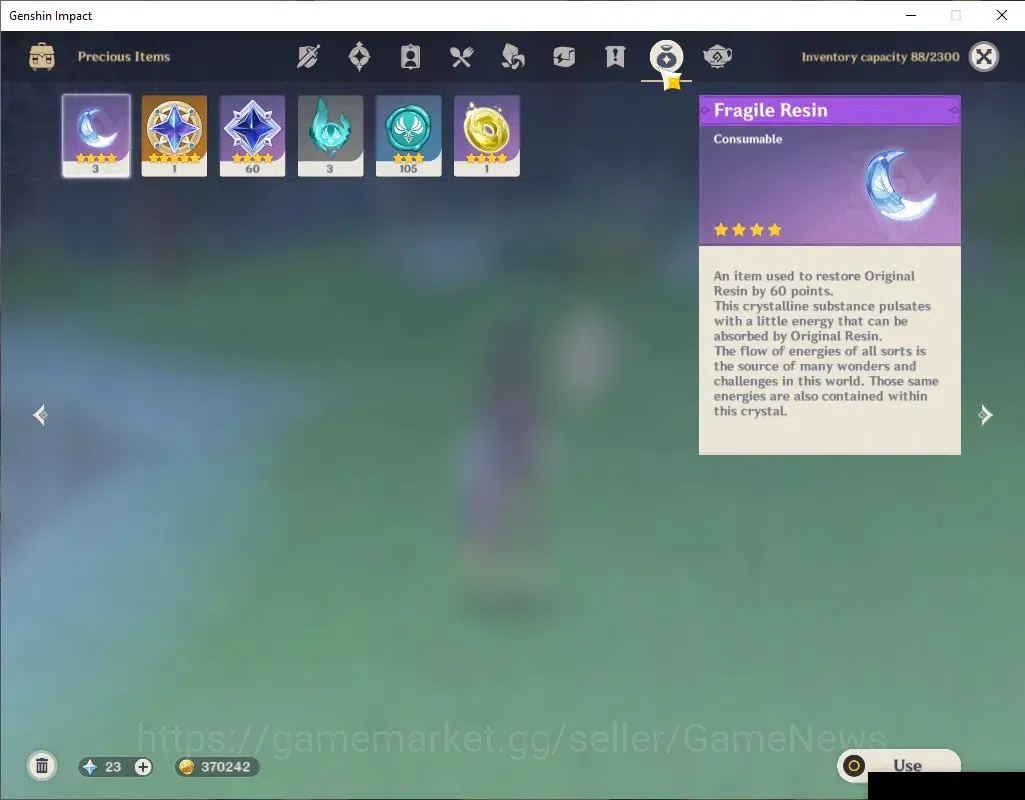Open the Quest items tab
Image resolution: width=1025 pixels, height=800 pixels.
(x=615, y=57)
